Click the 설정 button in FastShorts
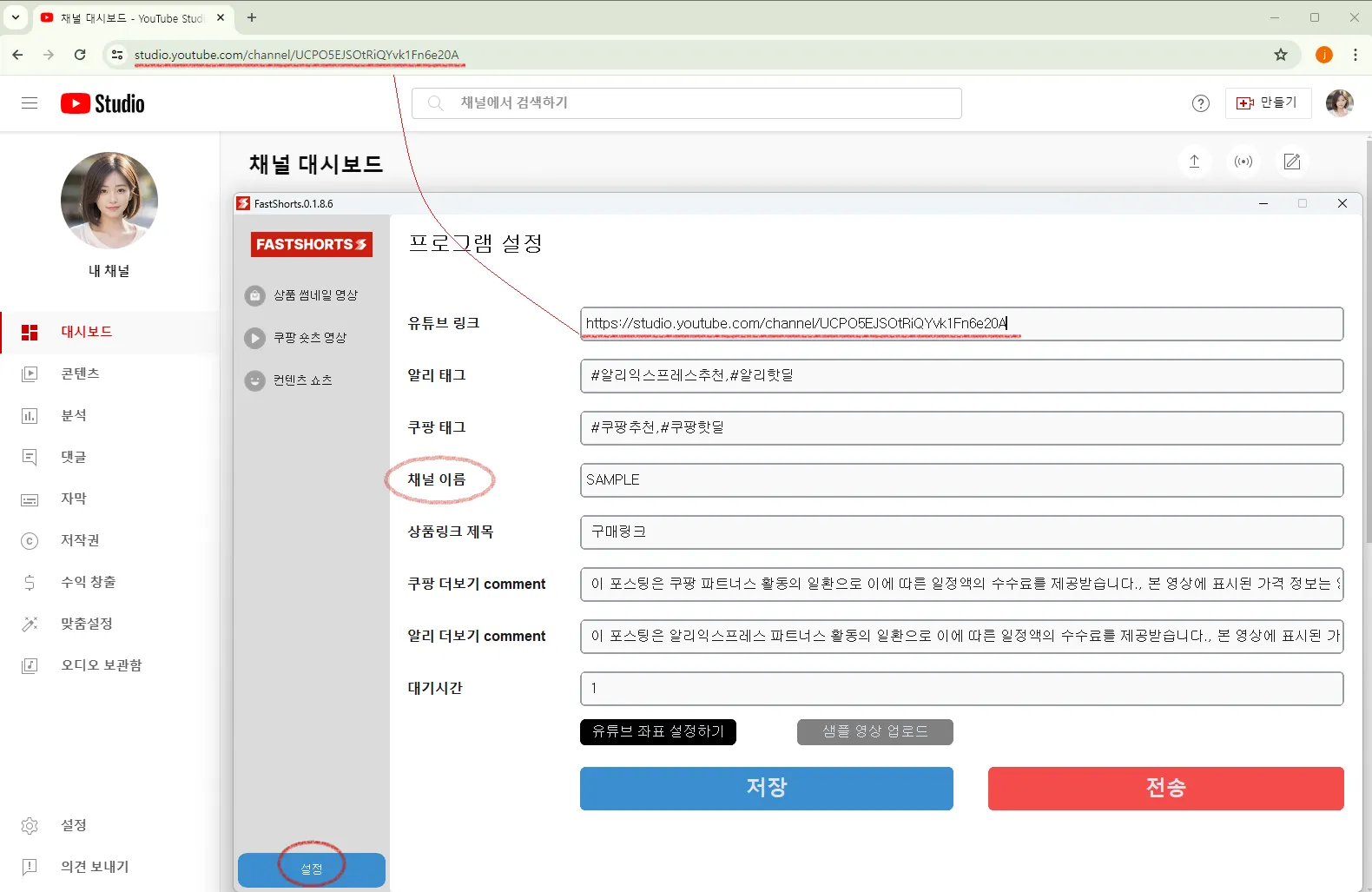1372x892 pixels. point(312,869)
